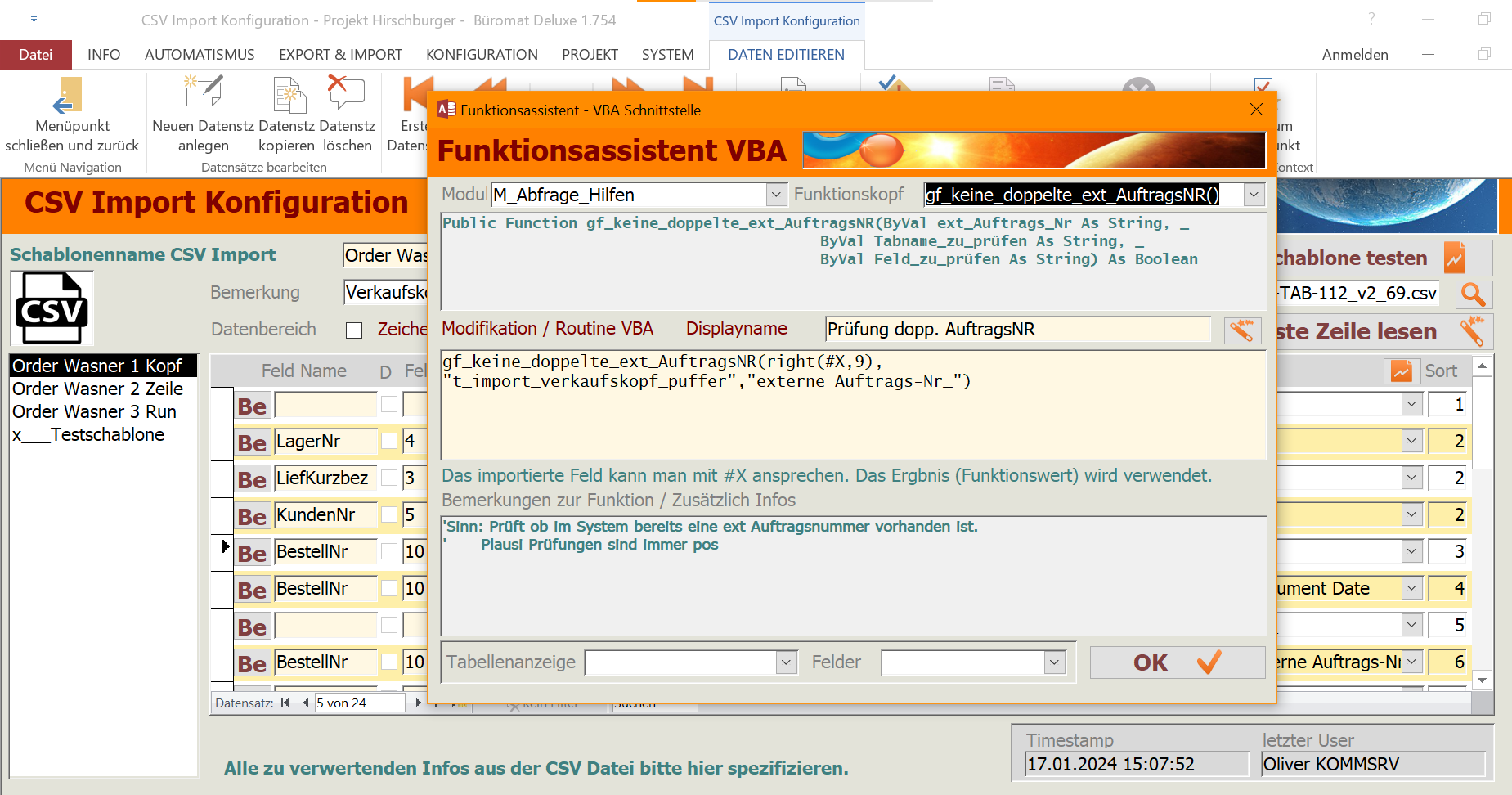Viewport: 1512px width, 795px height.
Task: Open the Modul M_Abfrage_Hilfen dropdown
Action: tap(776, 195)
